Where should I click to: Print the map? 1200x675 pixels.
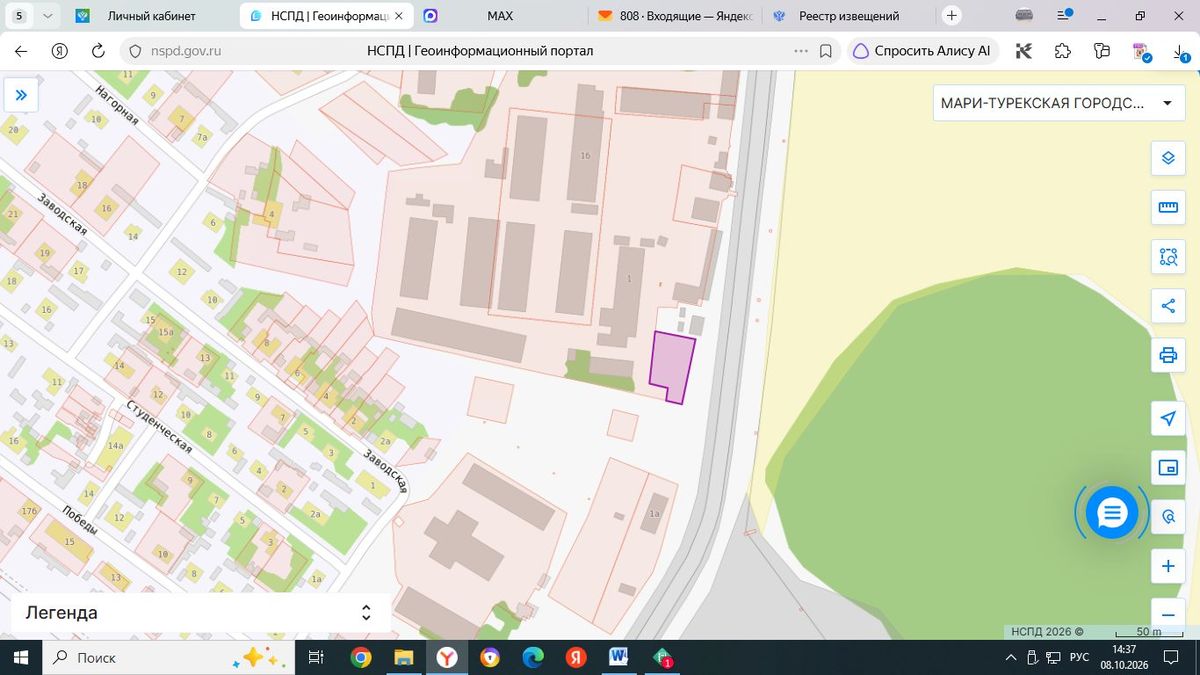tap(1167, 355)
